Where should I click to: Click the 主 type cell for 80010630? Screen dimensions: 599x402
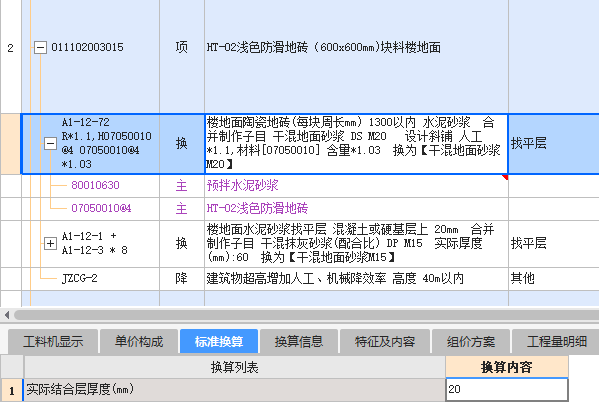coord(181,186)
